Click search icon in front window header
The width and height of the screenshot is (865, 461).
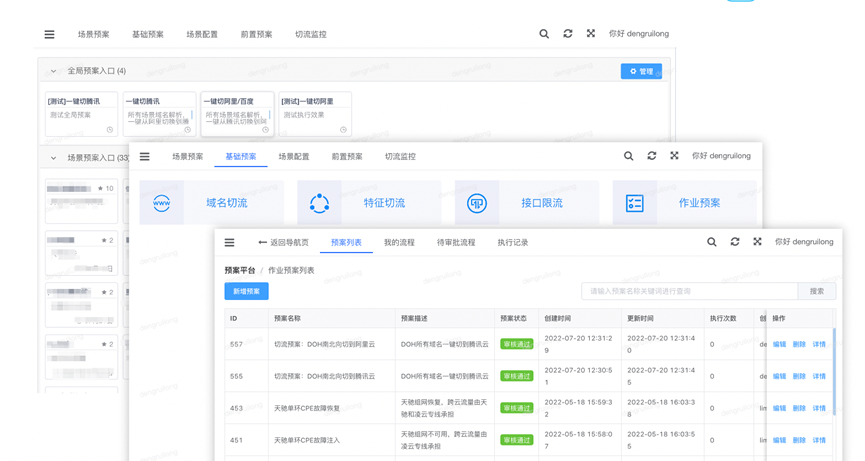(712, 242)
